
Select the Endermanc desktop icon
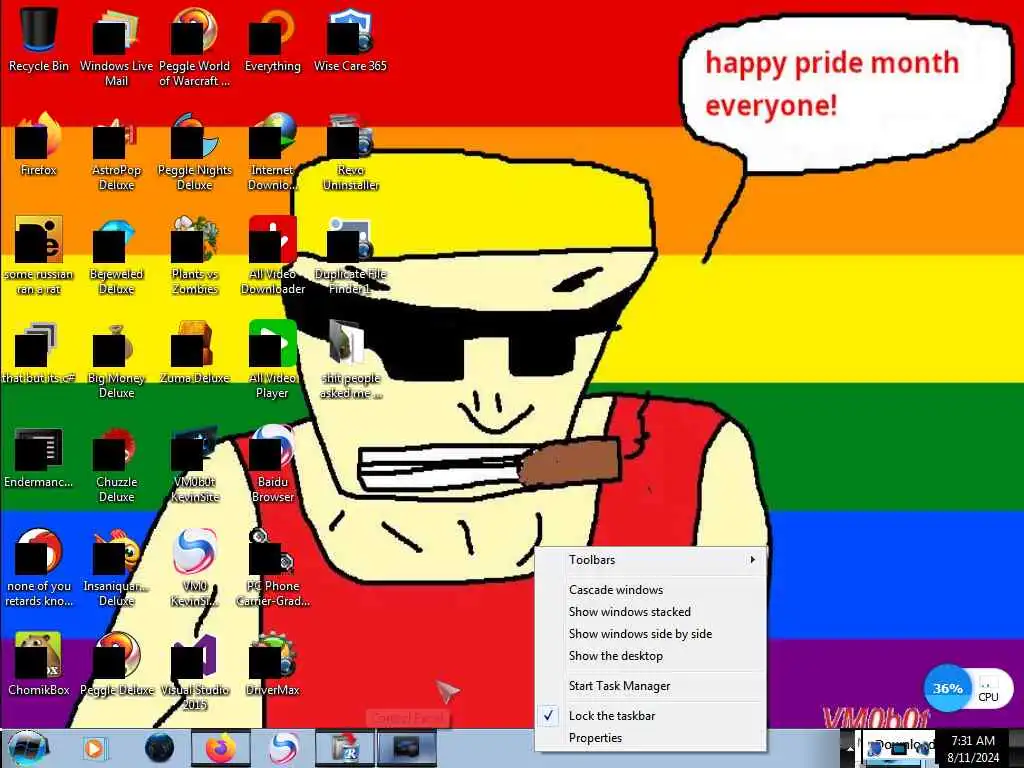pyautogui.click(x=39, y=456)
